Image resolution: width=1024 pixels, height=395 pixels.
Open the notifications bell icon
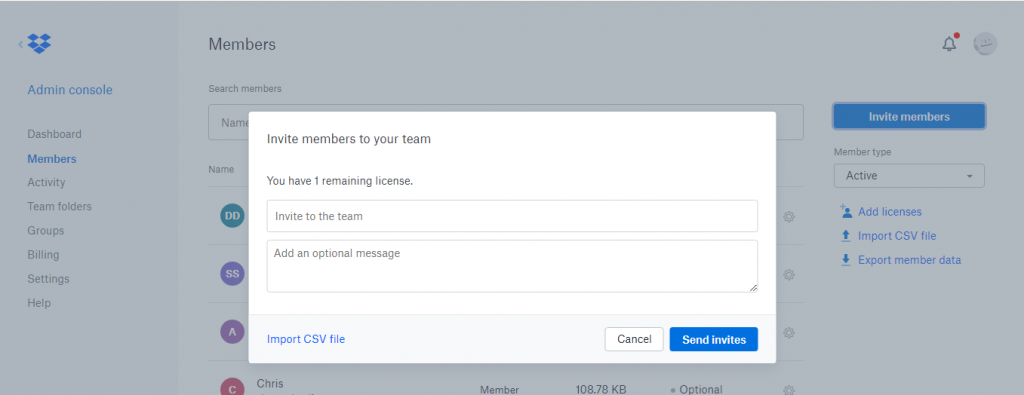click(949, 44)
